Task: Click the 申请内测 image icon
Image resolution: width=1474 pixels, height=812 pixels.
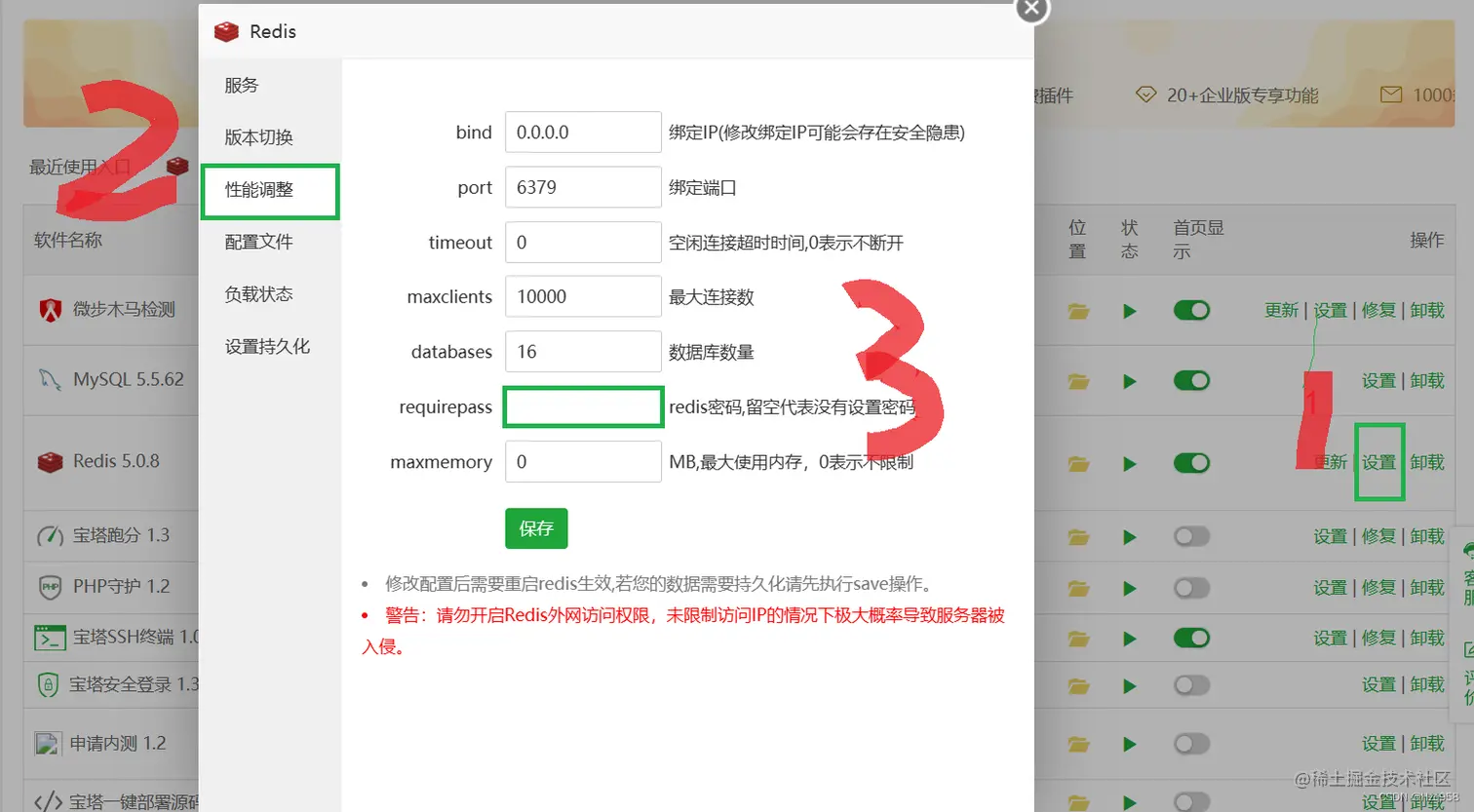Action: pos(48,744)
